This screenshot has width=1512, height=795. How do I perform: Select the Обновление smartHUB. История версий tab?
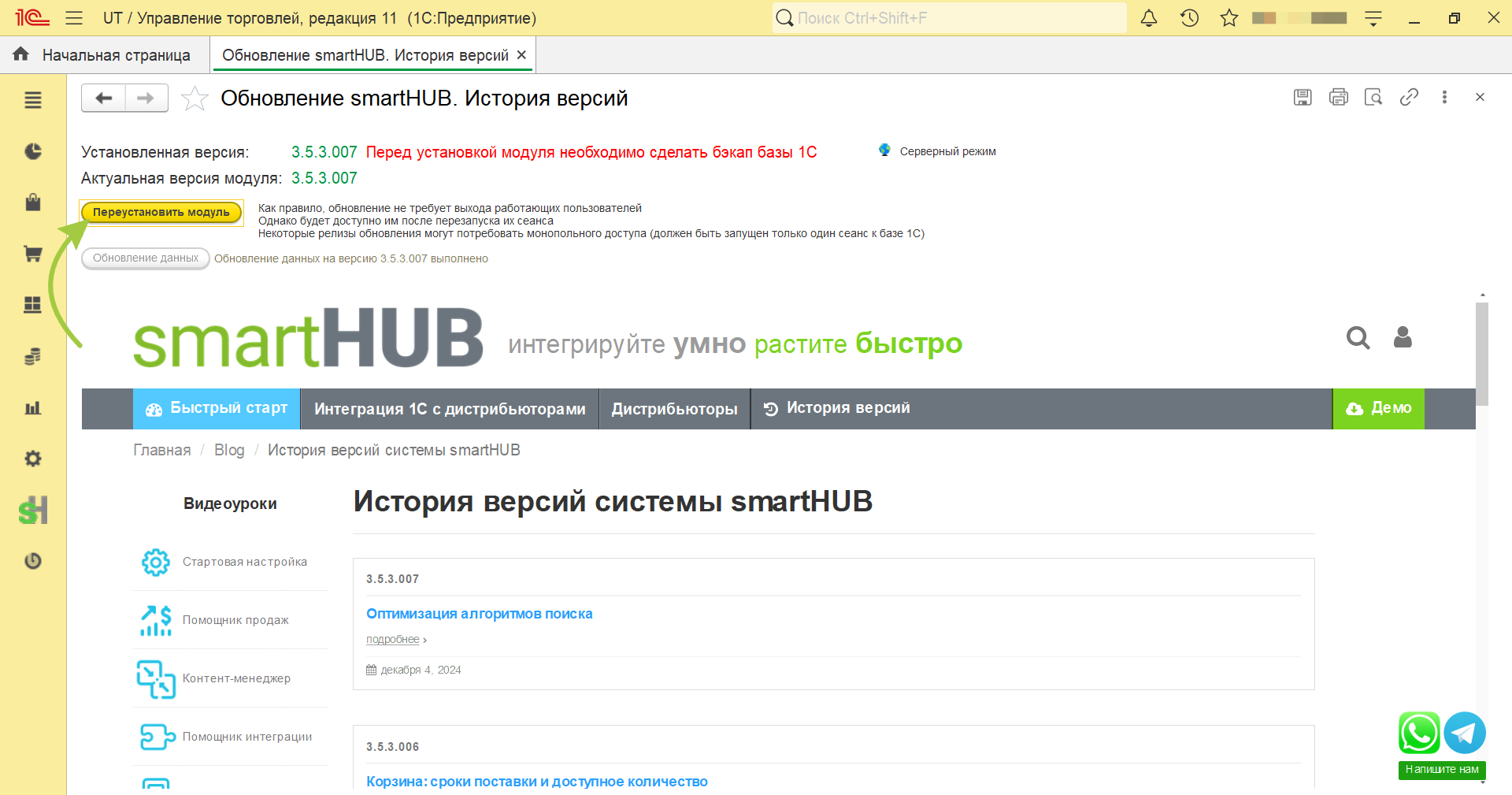tap(365, 55)
